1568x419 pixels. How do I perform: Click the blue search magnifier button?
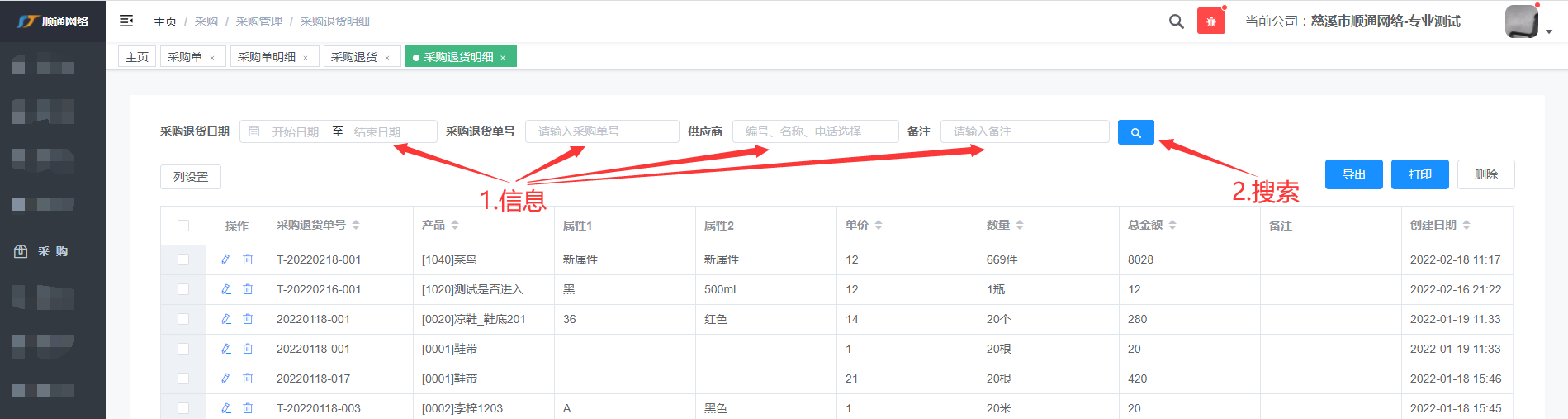[1135, 132]
